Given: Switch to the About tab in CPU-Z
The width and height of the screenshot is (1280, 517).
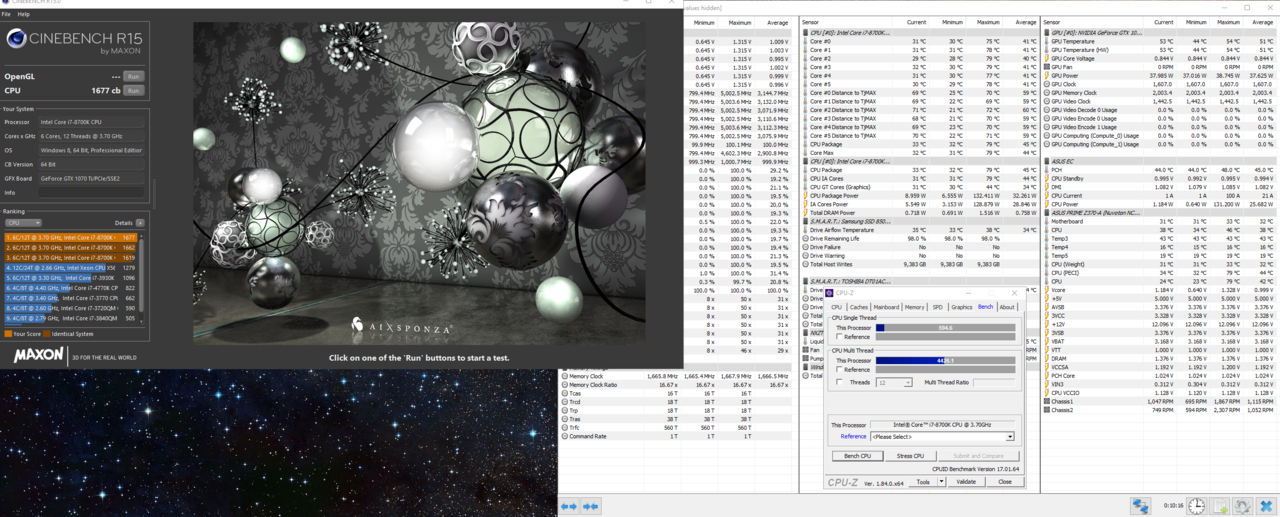Looking at the screenshot, I should coord(1007,307).
